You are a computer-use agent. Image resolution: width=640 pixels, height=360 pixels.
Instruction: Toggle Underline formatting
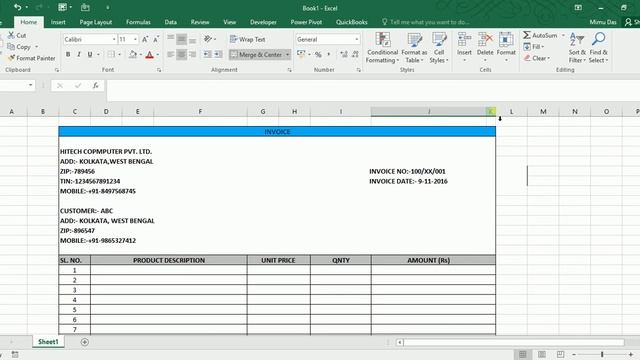[x=90, y=54]
